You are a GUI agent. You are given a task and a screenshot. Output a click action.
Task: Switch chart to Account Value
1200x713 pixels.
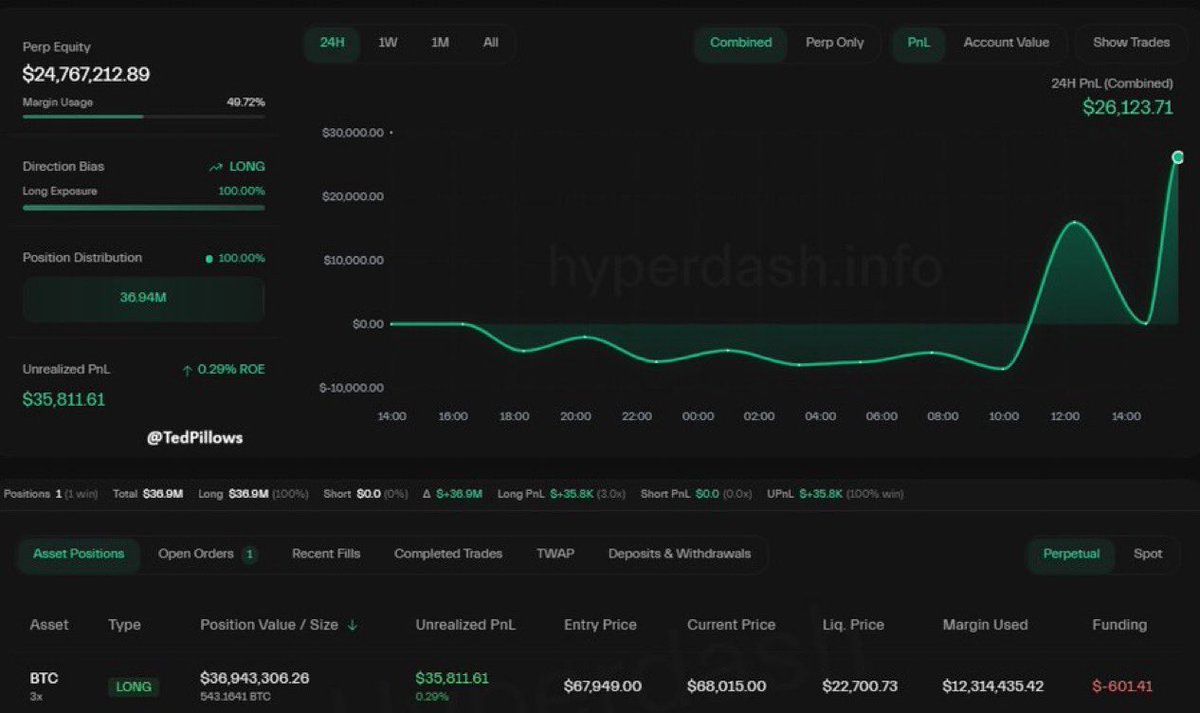(x=1006, y=43)
